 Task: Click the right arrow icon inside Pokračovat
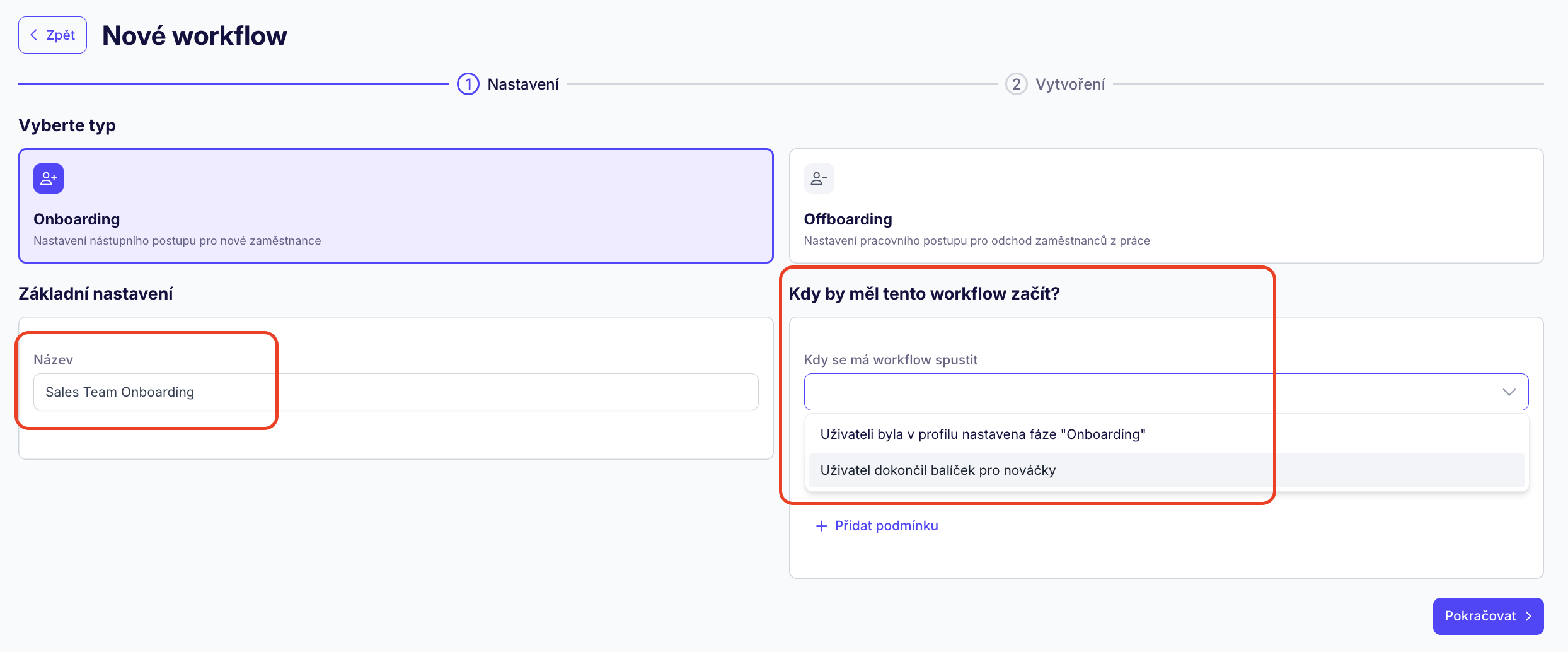click(x=1528, y=617)
